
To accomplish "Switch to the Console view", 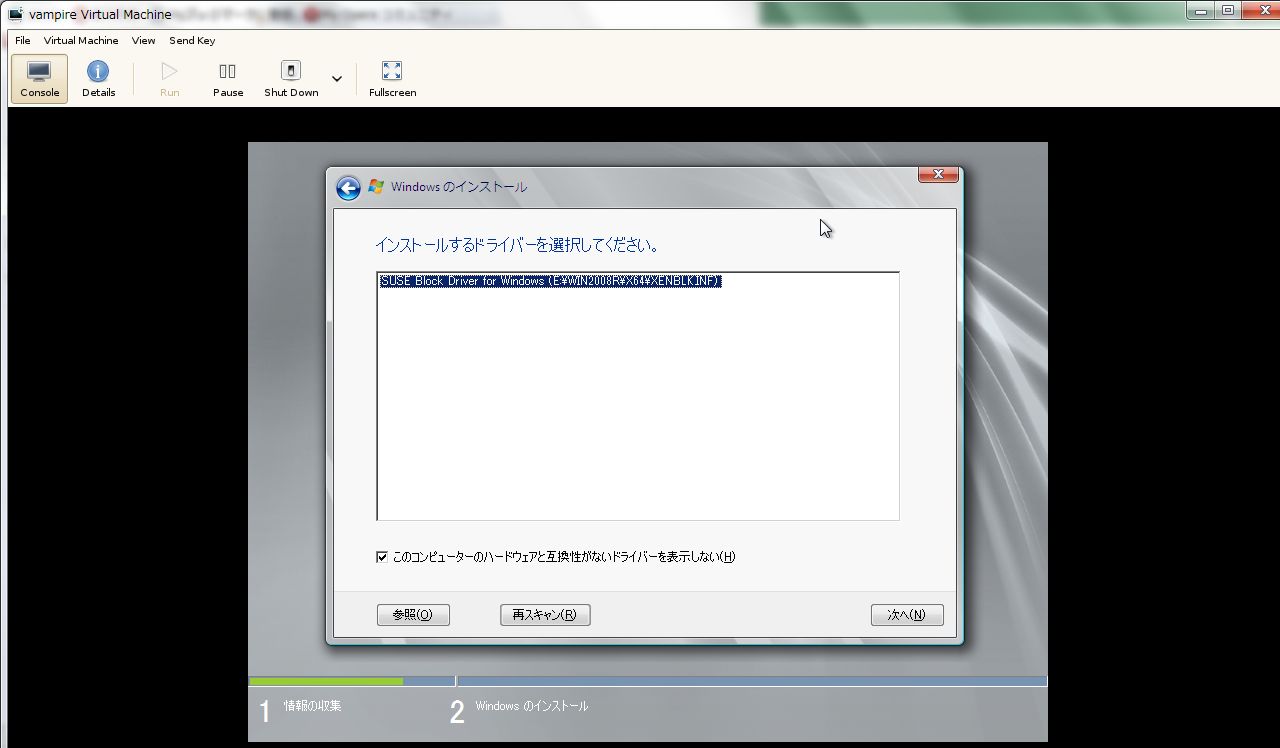I will (40, 79).
